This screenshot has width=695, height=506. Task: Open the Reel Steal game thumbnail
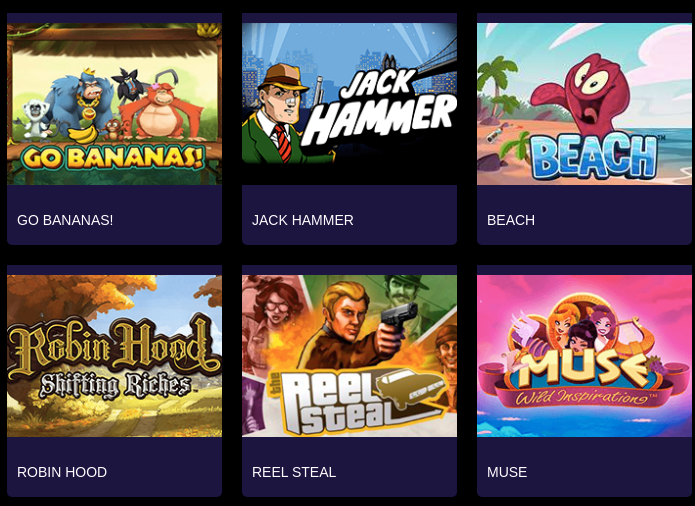point(349,356)
